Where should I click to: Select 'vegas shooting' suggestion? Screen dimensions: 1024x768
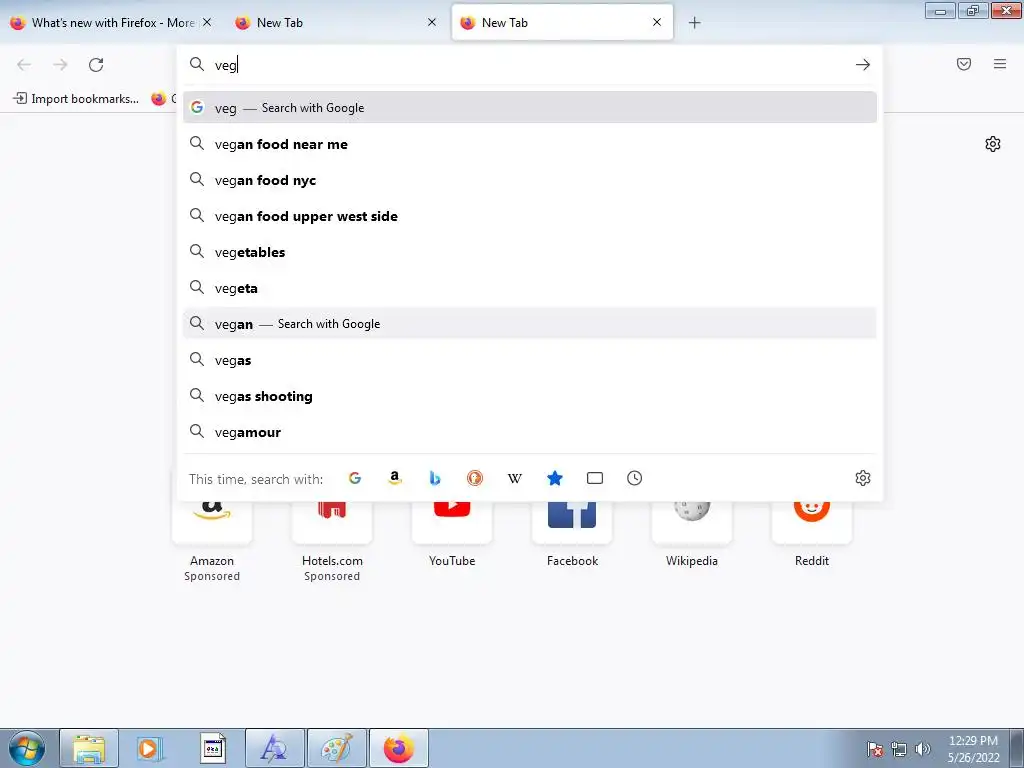[x=530, y=396]
